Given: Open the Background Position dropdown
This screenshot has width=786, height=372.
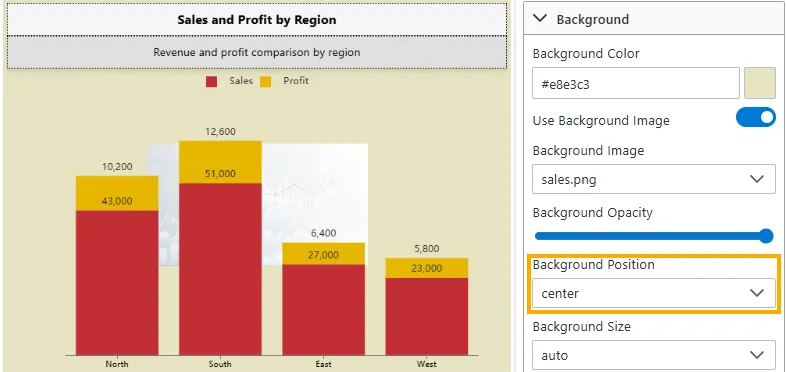Looking at the screenshot, I should tap(654, 293).
